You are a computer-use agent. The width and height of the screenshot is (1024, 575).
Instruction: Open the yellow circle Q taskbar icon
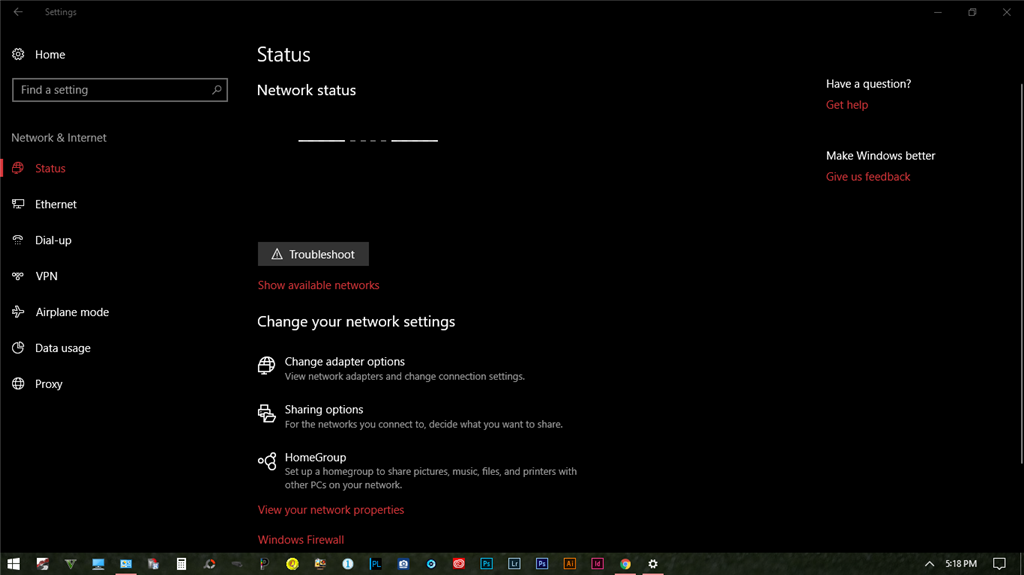tap(292, 563)
